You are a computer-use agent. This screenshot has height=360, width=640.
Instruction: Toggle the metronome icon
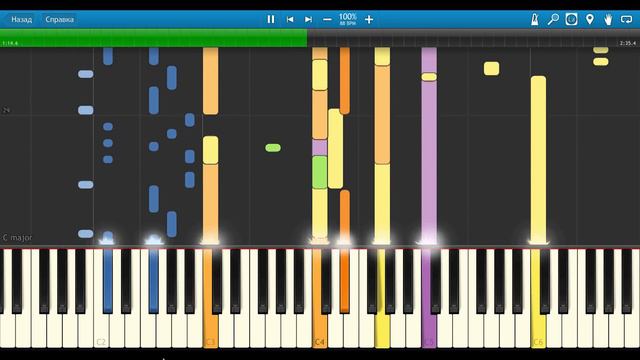[x=535, y=19]
